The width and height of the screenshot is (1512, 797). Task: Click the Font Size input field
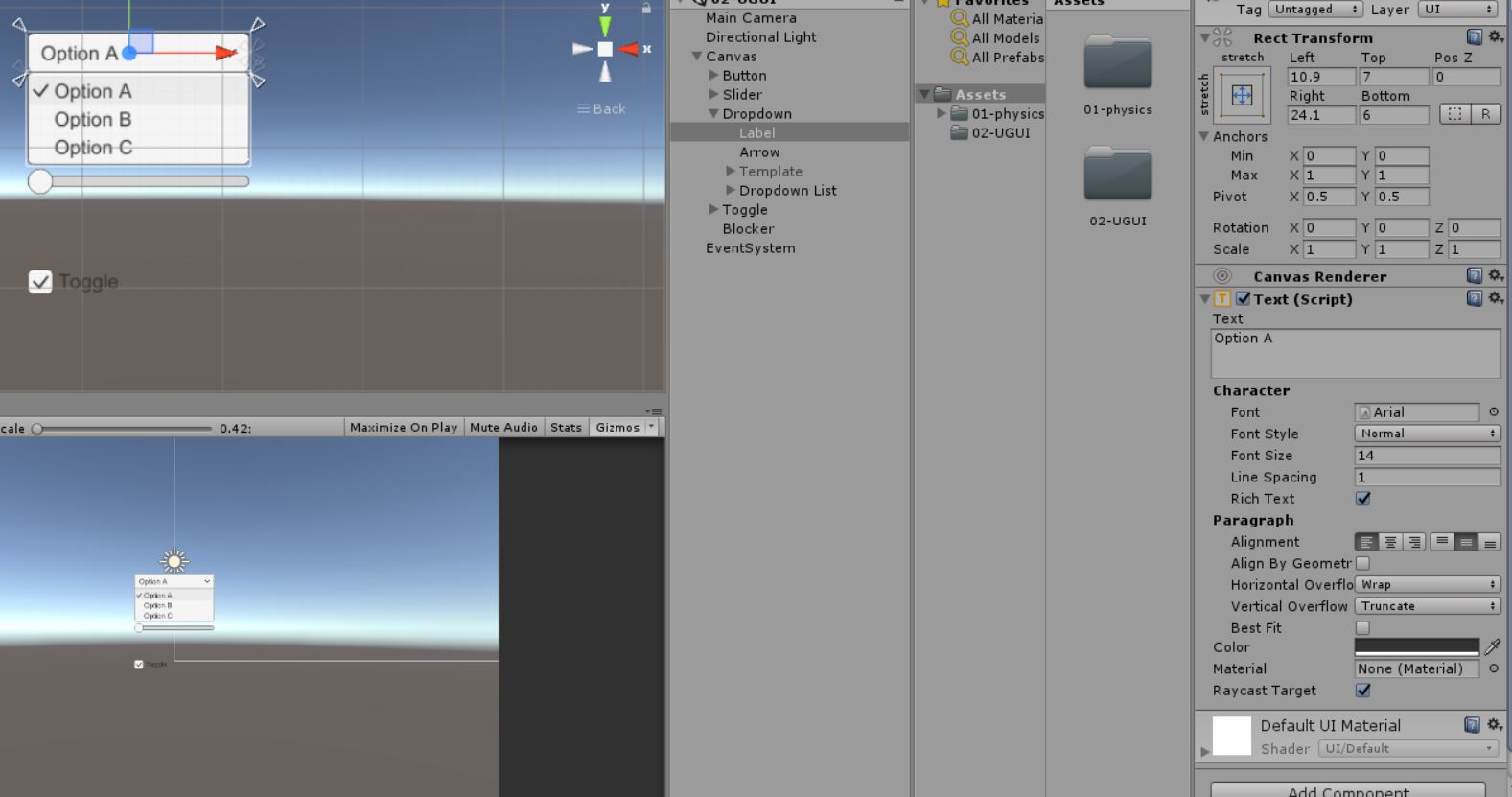coord(1428,456)
